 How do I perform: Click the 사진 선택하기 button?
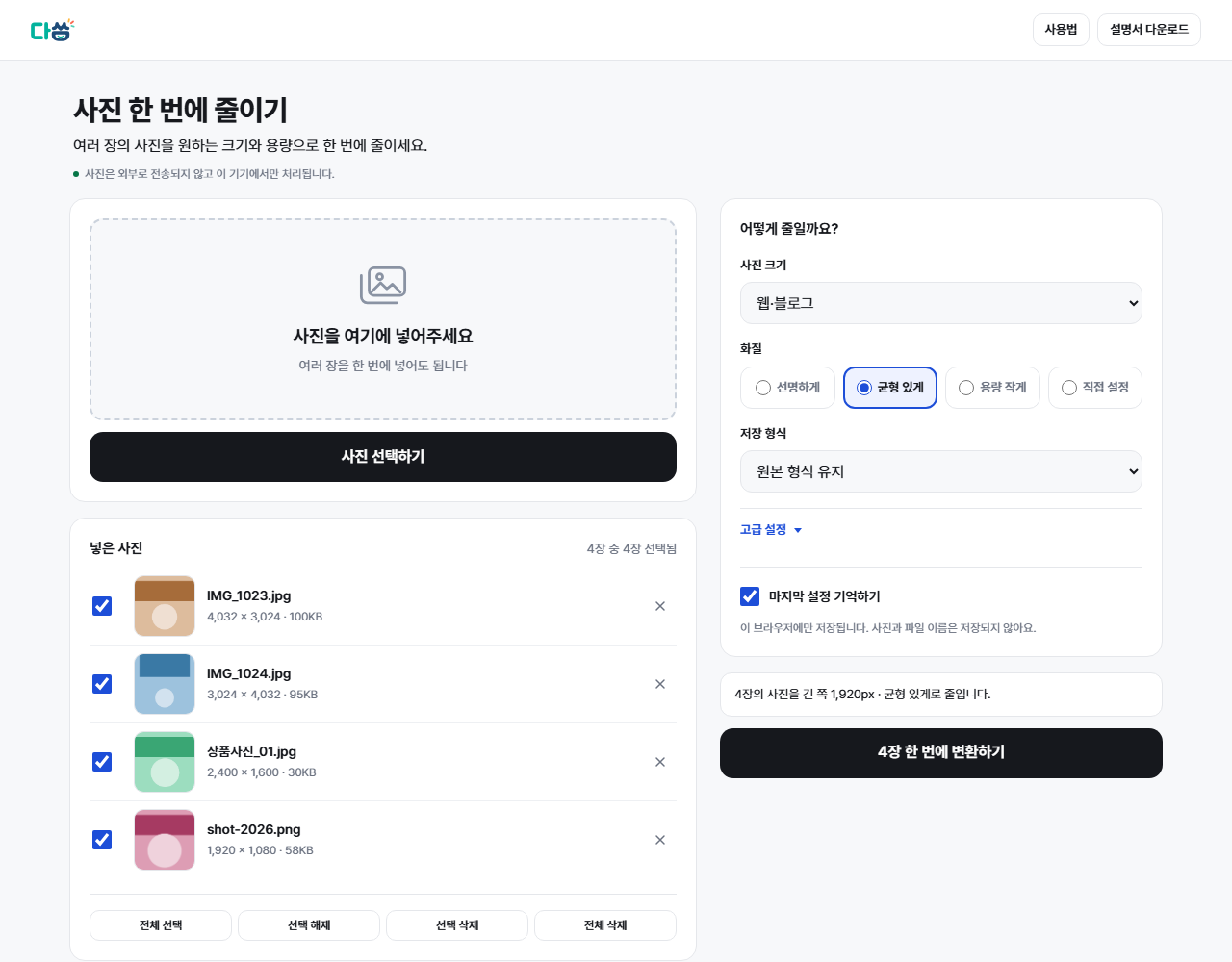(383, 457)
